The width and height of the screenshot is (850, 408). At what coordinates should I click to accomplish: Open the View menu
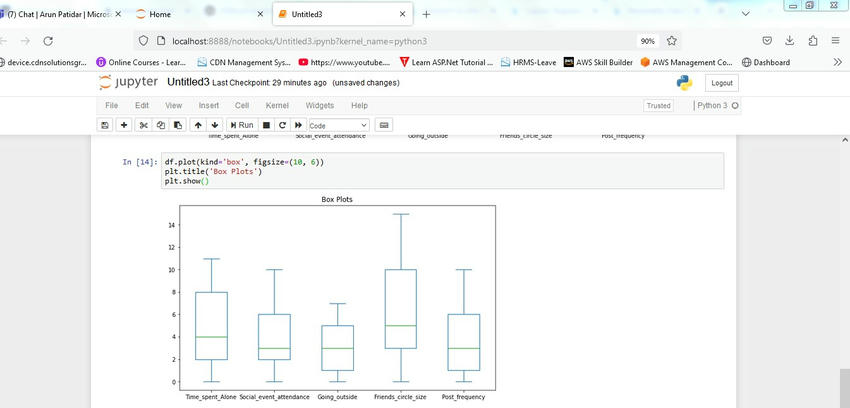coord(173,106)
